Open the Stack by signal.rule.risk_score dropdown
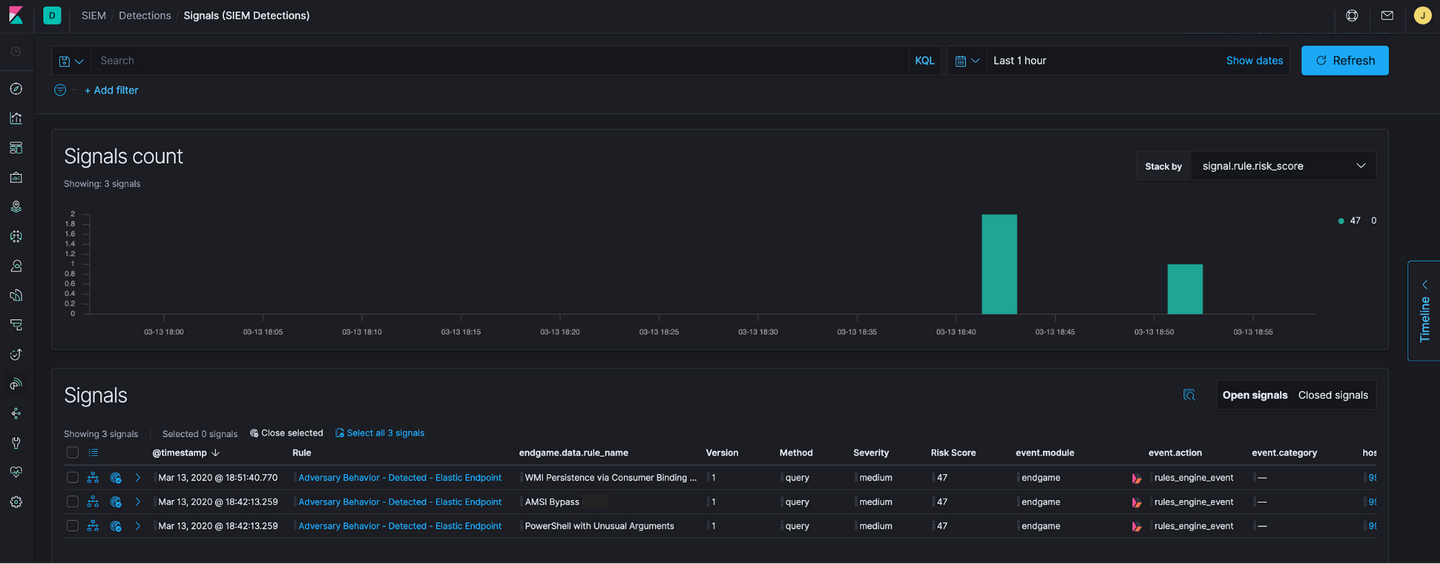 tap(1282, 166)
